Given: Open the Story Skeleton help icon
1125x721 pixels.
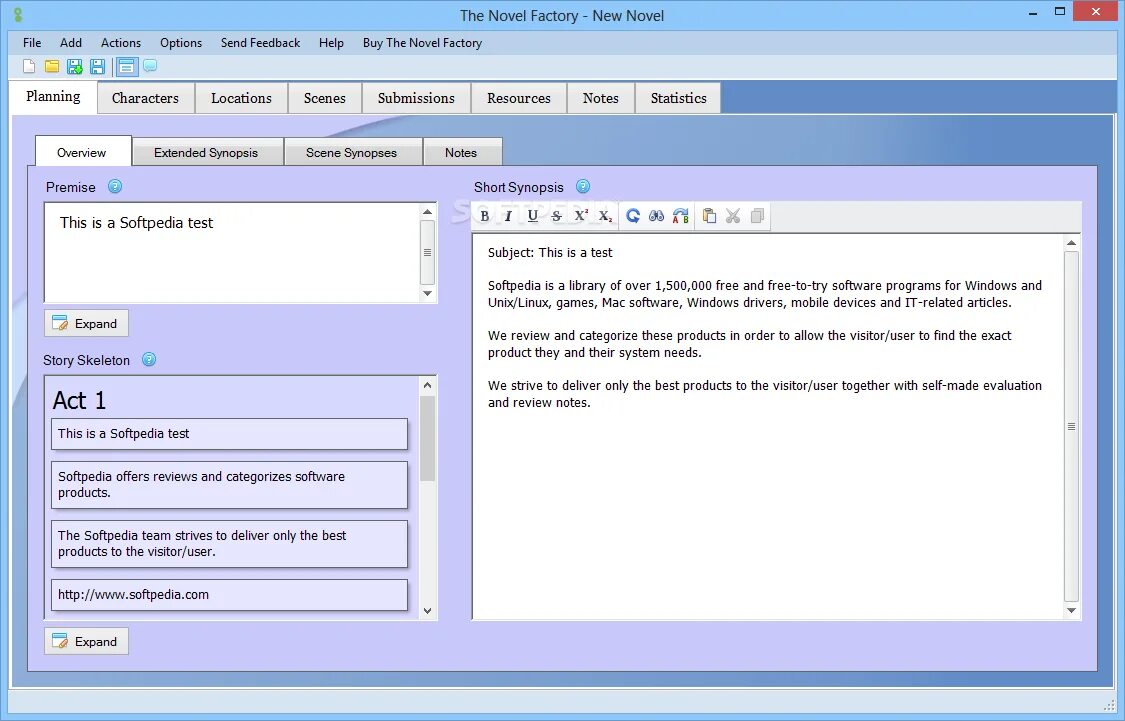Looking at the screenshot, I should (149, 359).
